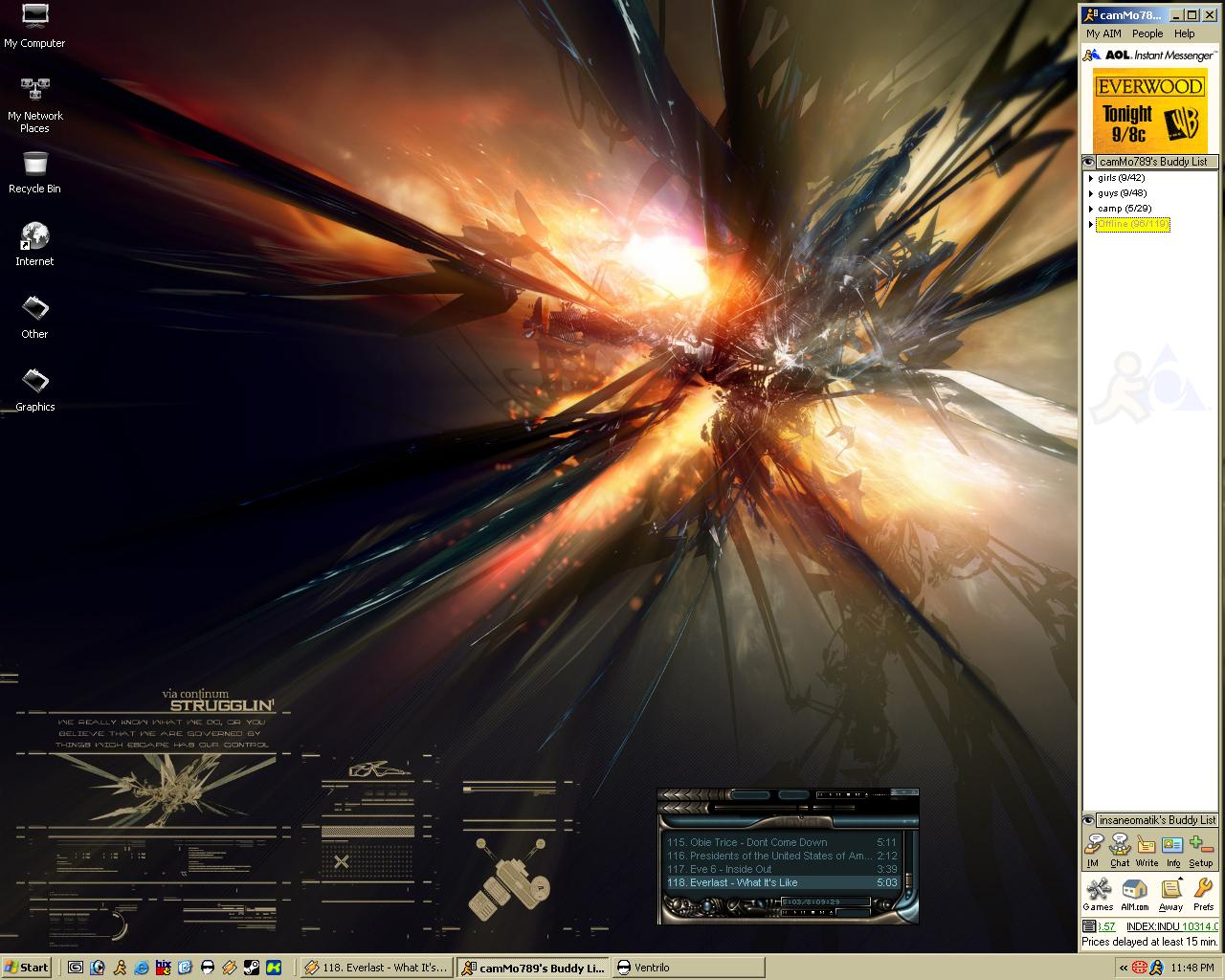The height and width of the screenshot is (980, 1225).
Task: Open the People menu
Action: click(x=1147, y=33)
